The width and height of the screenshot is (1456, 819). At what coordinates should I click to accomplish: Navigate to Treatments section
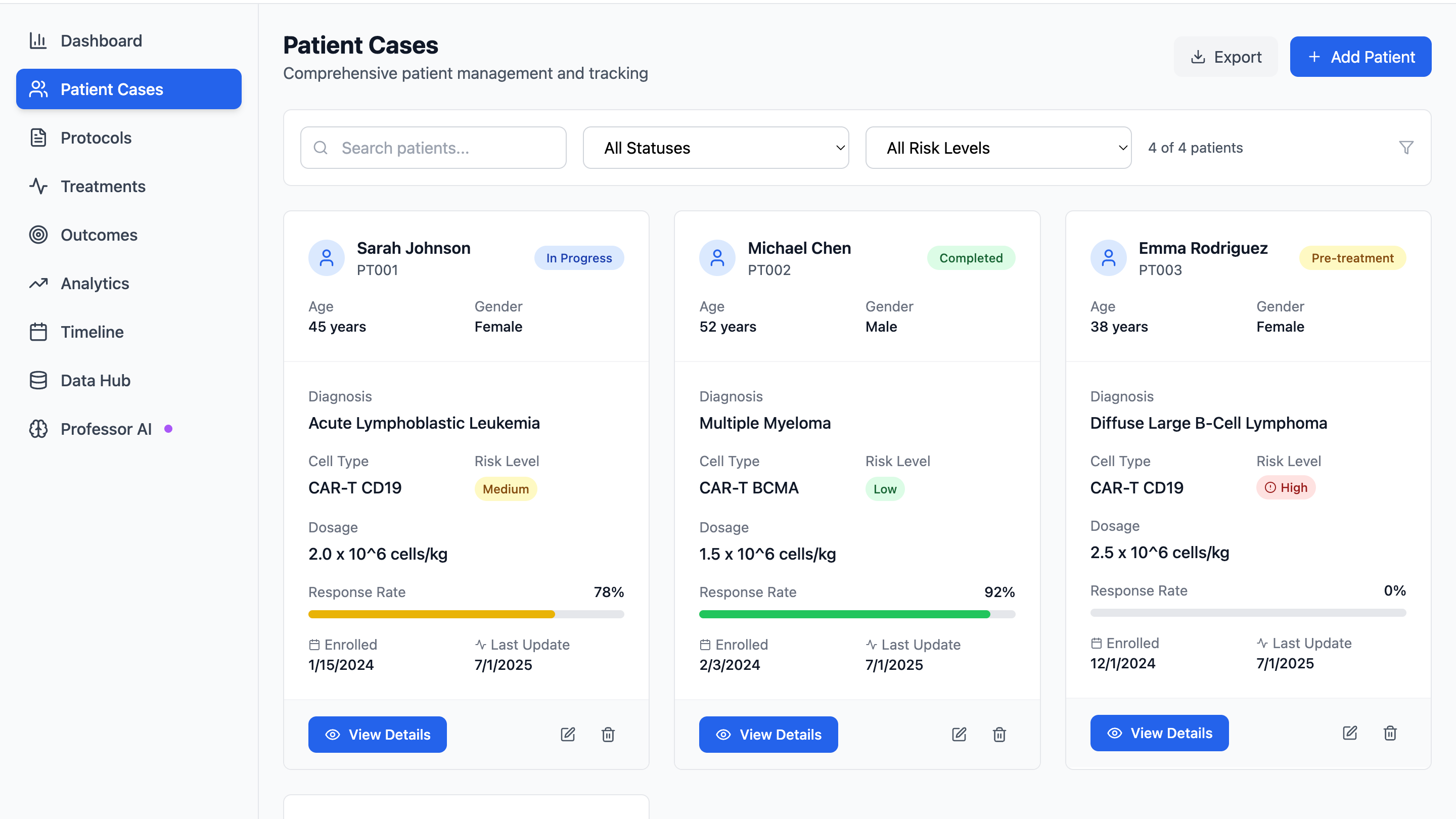103,186
